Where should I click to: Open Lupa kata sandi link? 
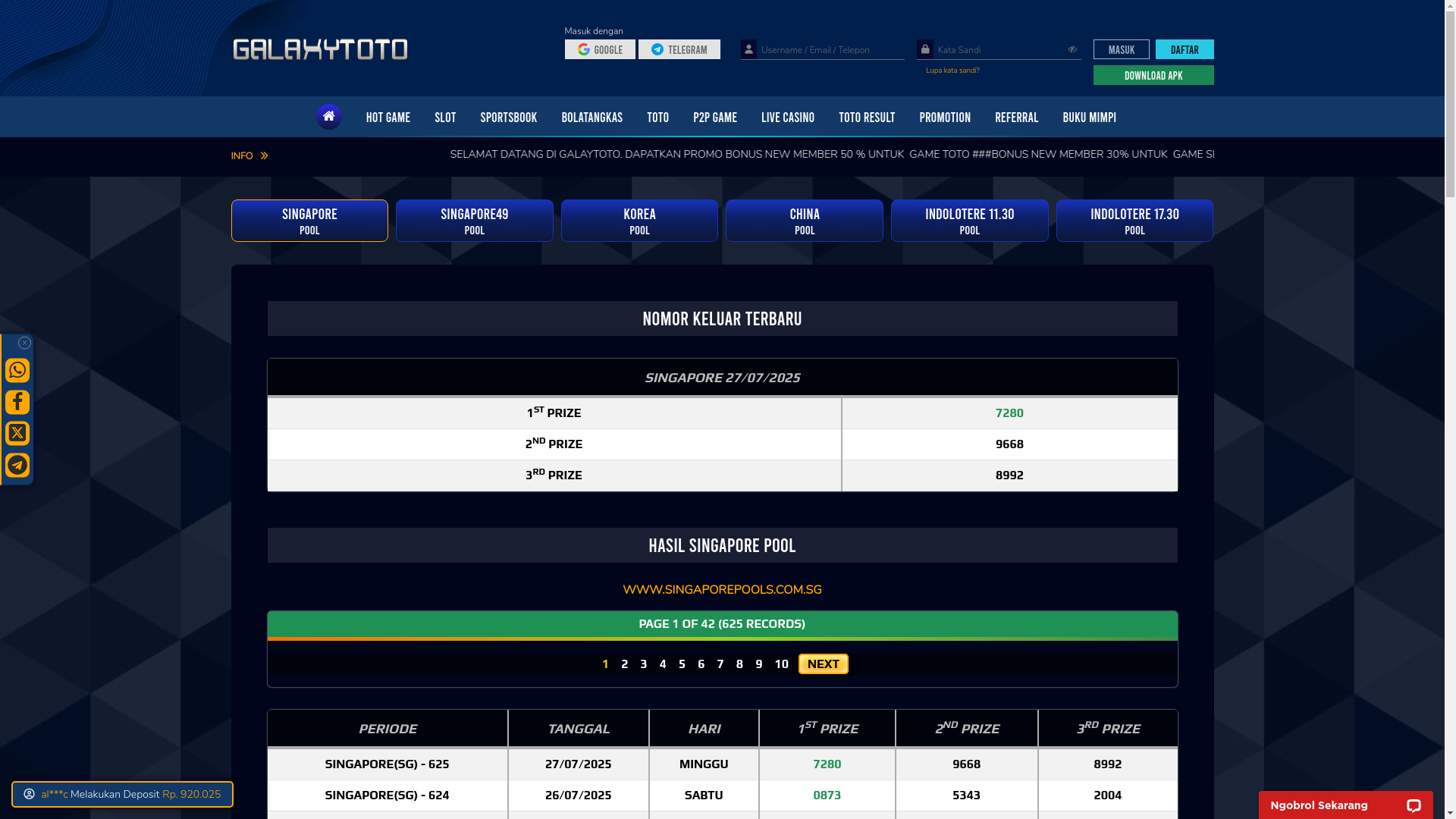952,71
